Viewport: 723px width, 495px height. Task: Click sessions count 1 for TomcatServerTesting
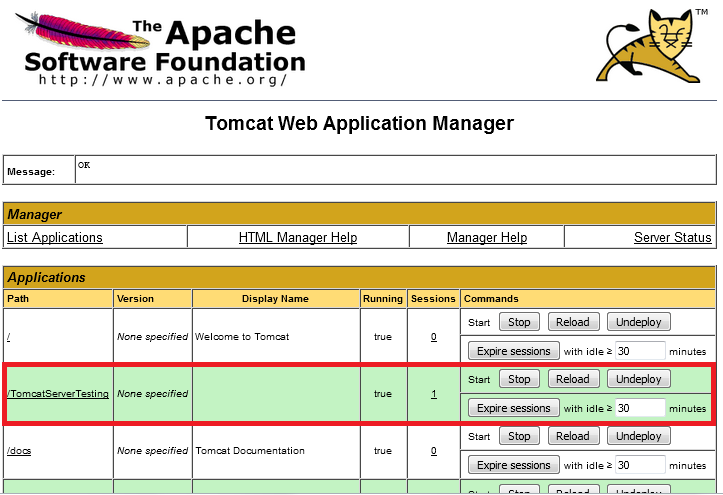433,394
